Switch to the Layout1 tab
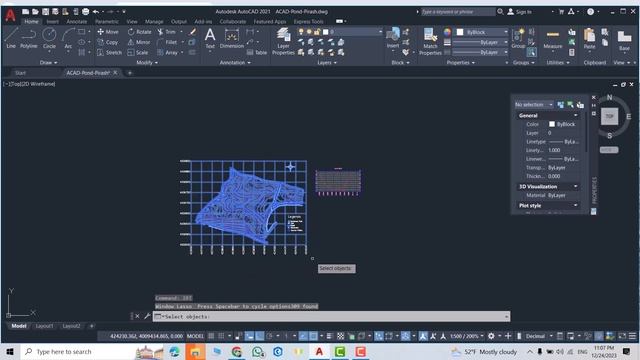The image size is (640, 360). point(44,326)
